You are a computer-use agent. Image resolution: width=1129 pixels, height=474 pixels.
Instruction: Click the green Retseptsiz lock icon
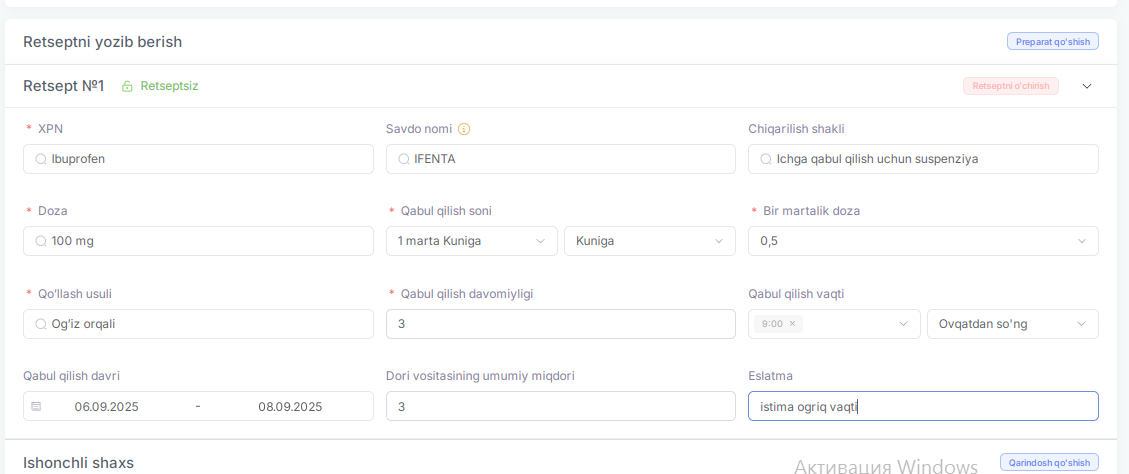click(x=127, y=86)
